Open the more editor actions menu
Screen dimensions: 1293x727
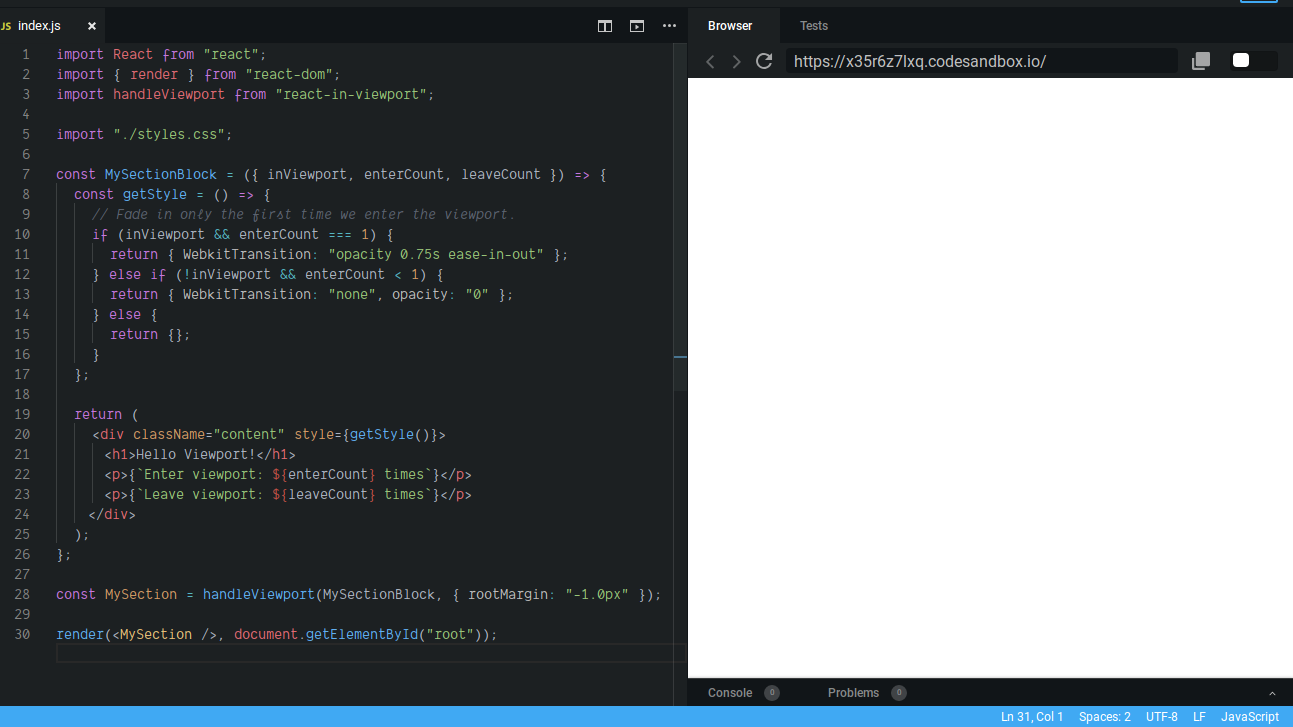click(668, 26)
